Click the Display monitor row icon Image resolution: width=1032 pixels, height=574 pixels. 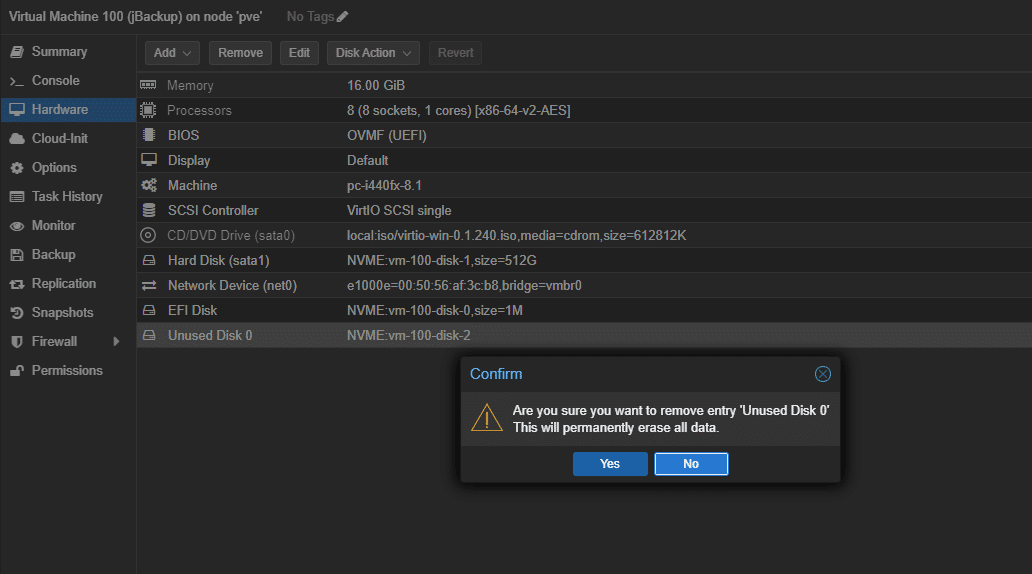149,160
